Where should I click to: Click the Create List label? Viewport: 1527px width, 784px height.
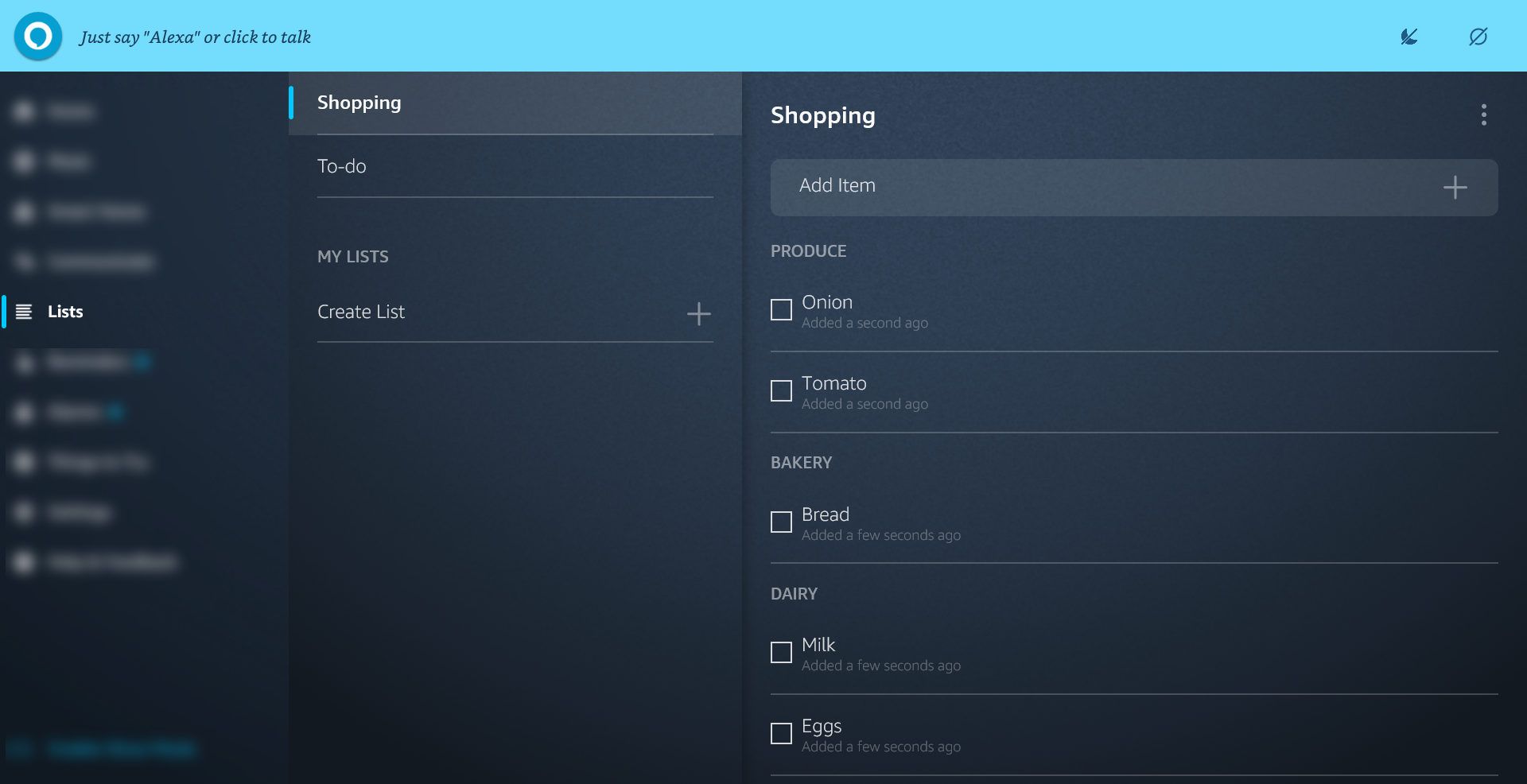click(x=361, y=312)
